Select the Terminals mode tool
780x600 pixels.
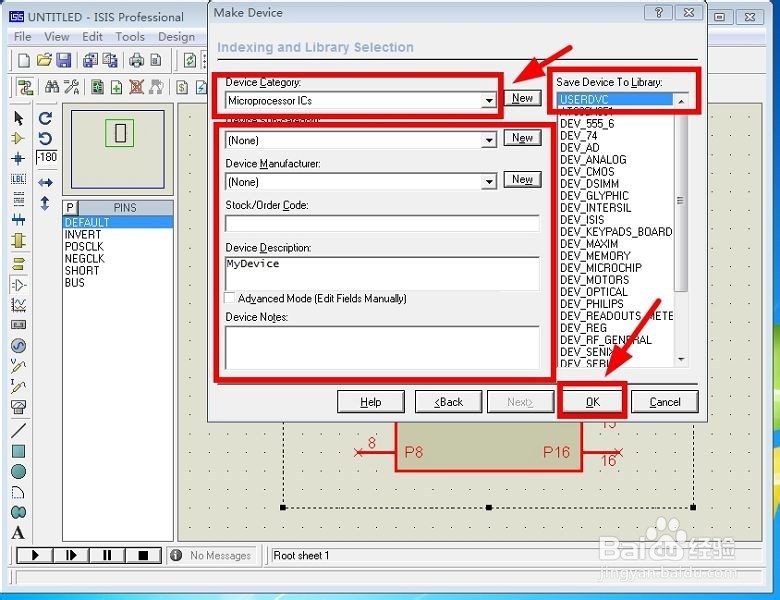click(18, 264)
